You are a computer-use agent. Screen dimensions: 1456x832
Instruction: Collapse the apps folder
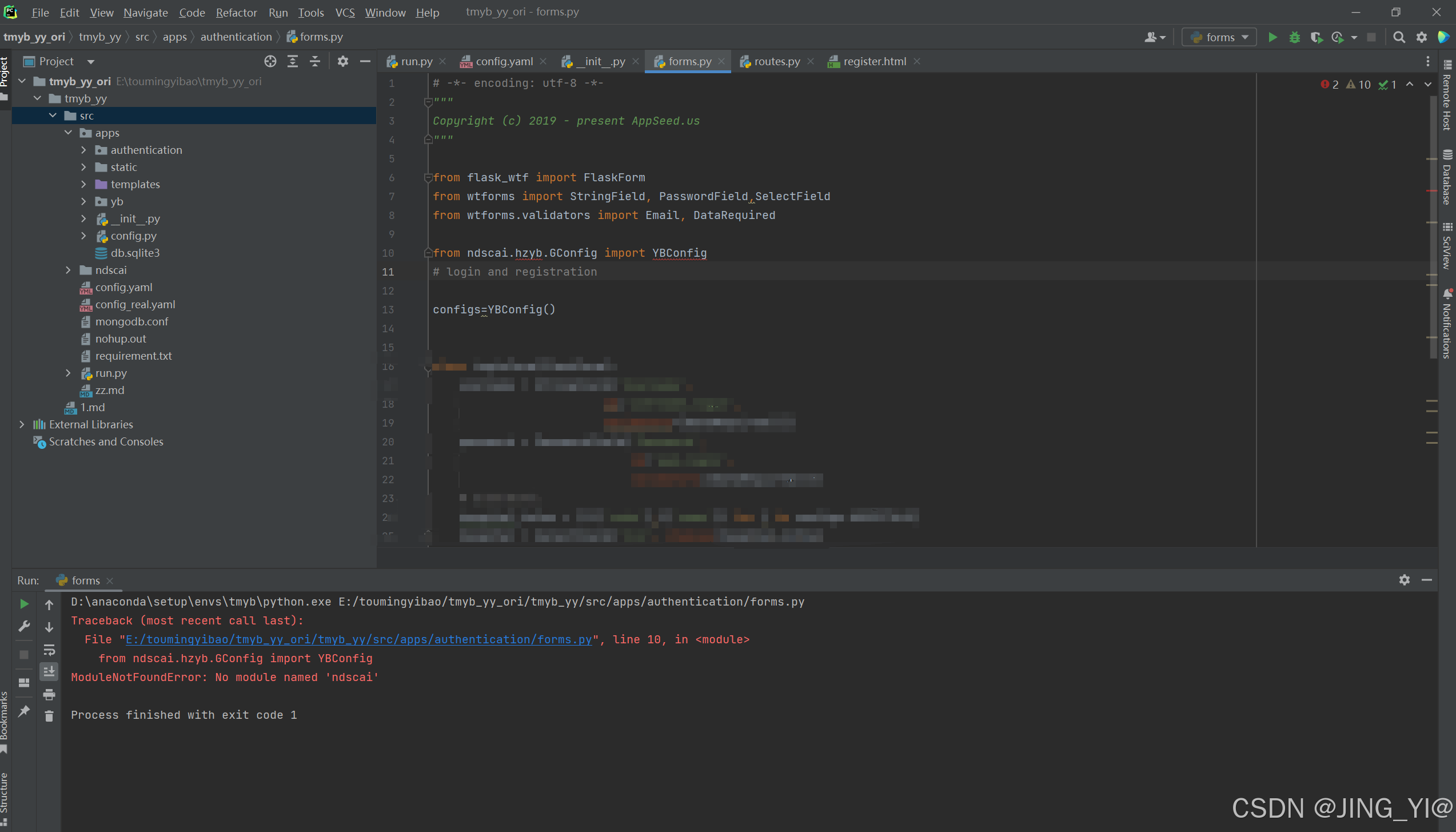(68, 133)
